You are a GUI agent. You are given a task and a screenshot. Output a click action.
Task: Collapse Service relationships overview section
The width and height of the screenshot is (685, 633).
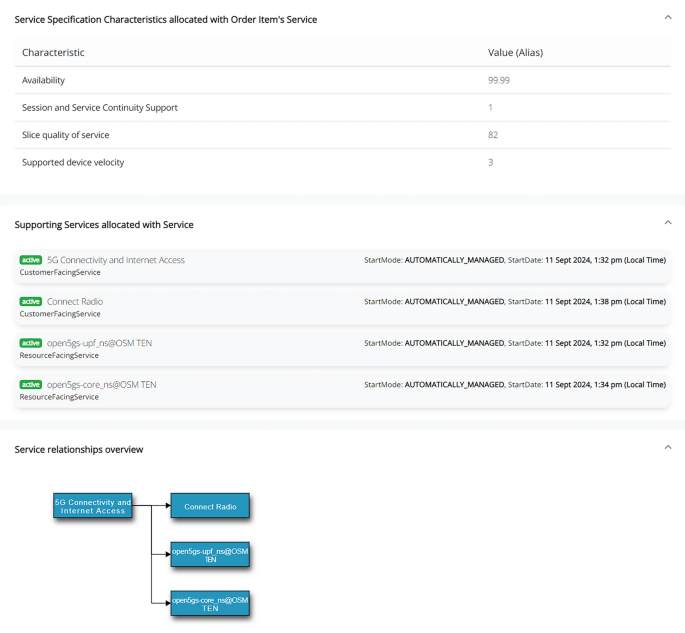(x=668, y=447)
